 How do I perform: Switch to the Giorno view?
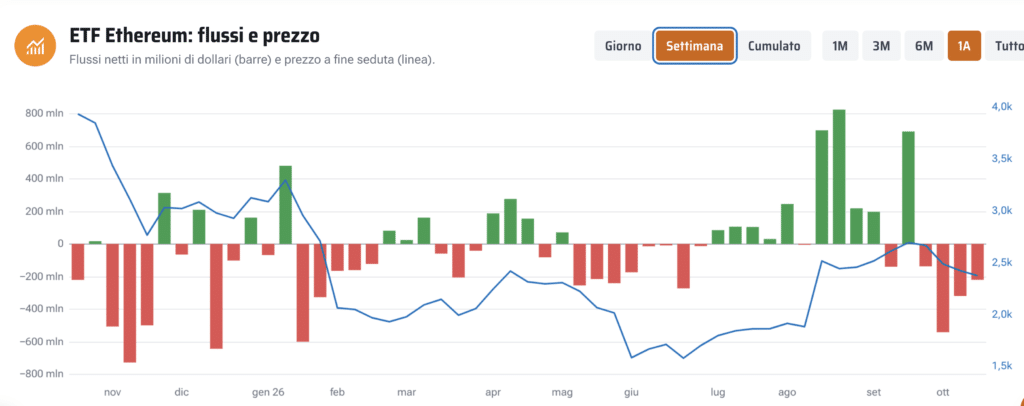(x=623, y=46)
